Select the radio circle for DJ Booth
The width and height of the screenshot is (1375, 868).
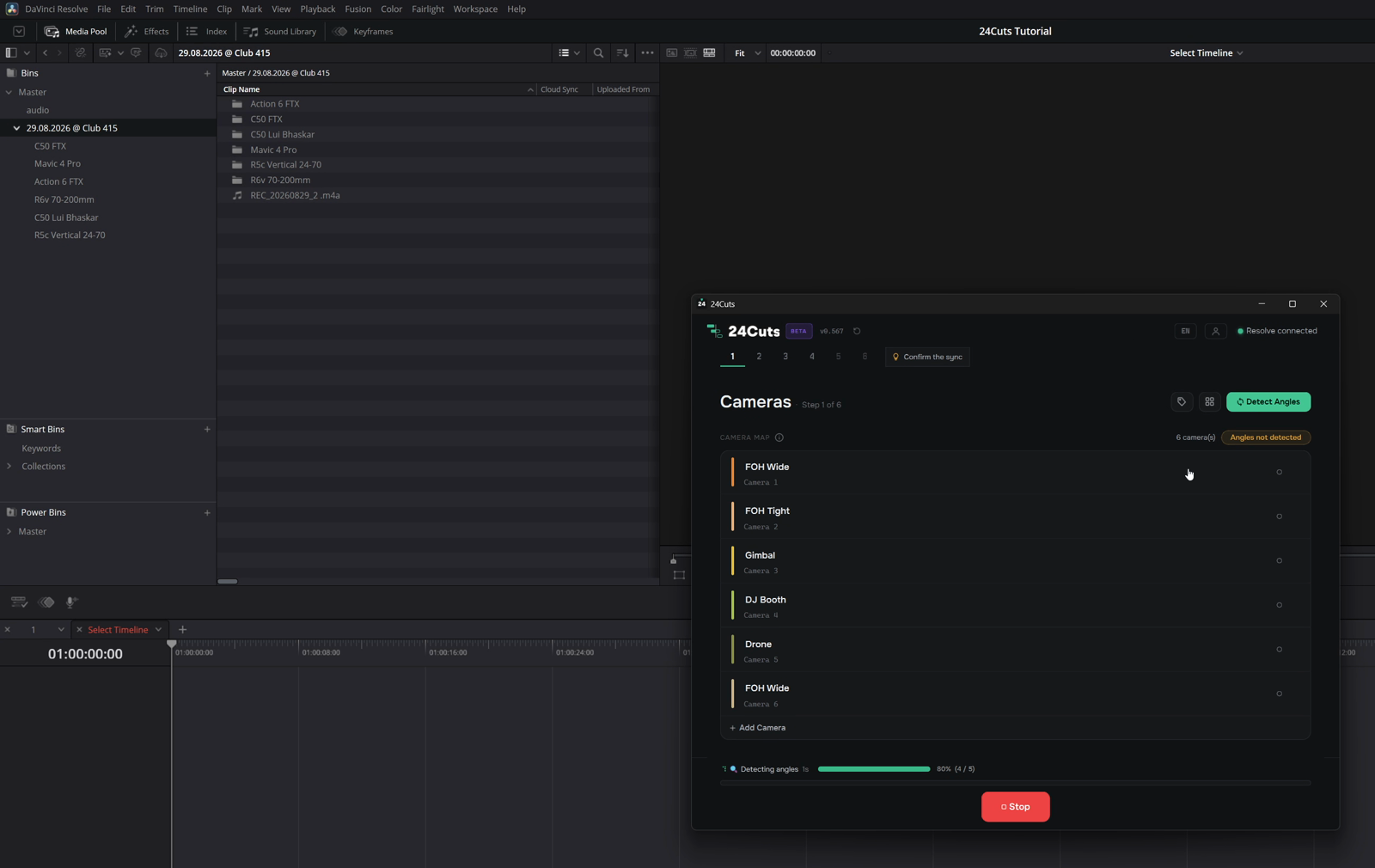click(1279, 605)
